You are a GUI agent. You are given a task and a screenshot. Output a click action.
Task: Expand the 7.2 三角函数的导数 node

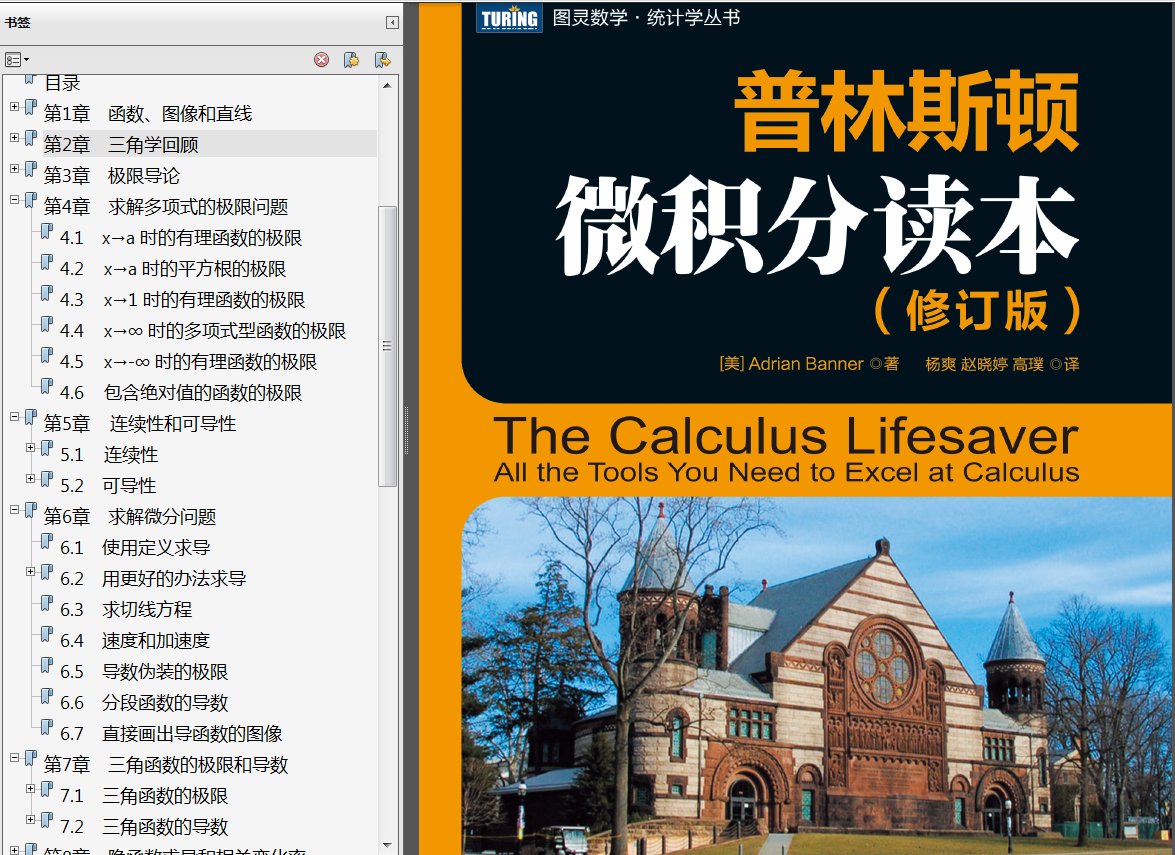click(30, 819)
